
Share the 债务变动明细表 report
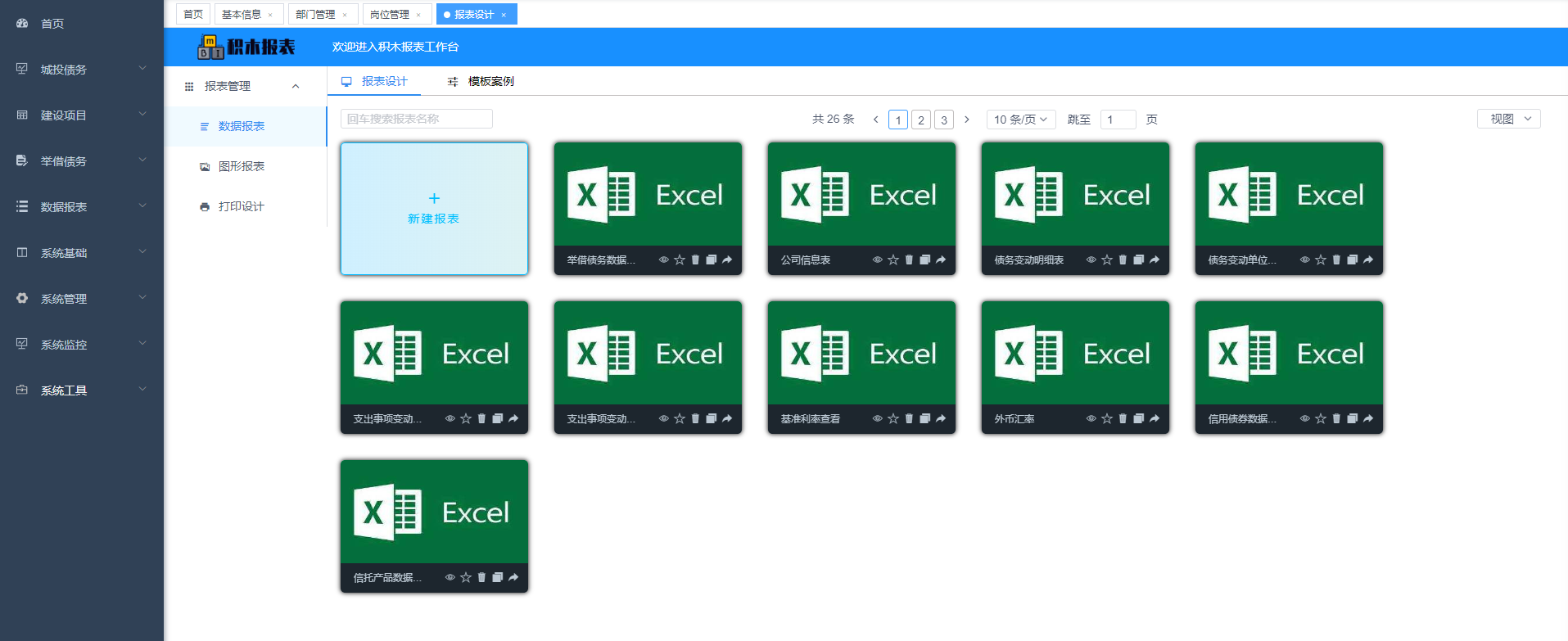pyautogui.click(x=1155, y=260)
